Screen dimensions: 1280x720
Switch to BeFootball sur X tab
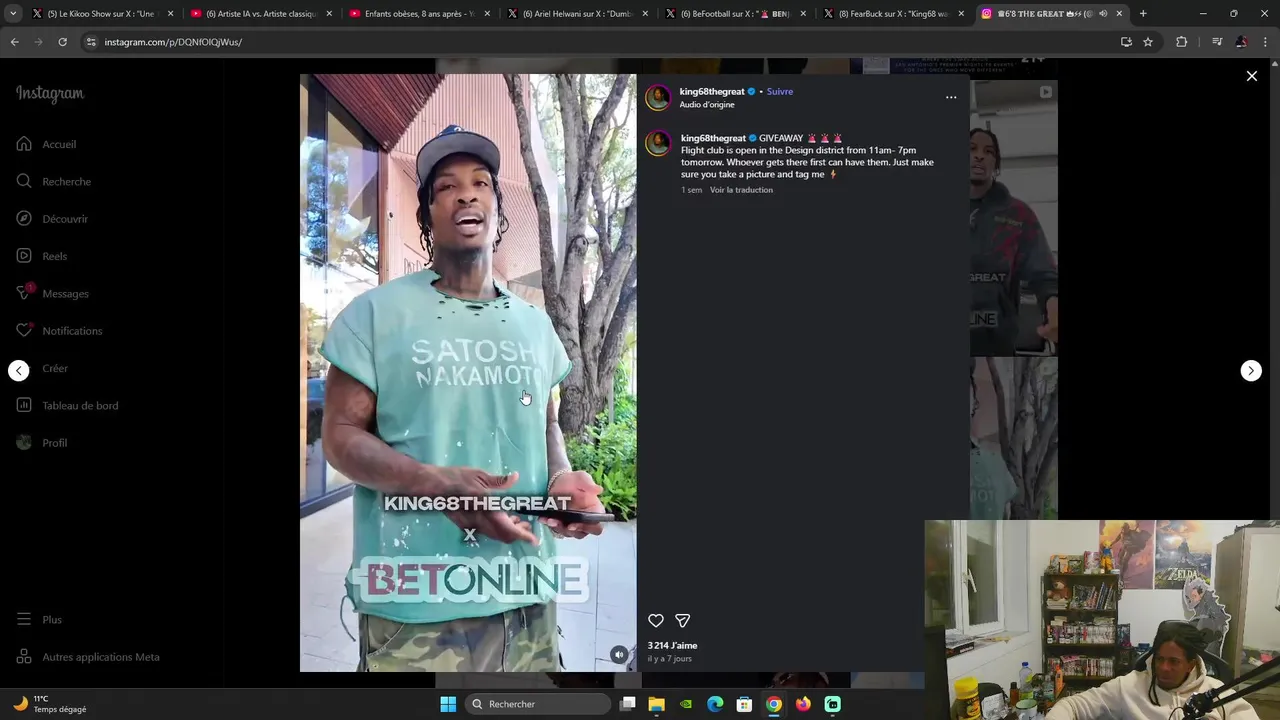734,14
